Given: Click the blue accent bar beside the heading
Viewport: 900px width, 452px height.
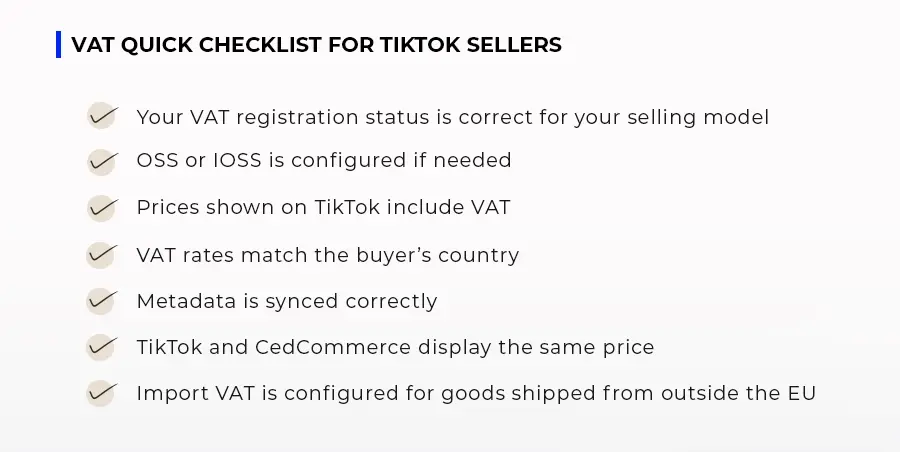Looking at the screenshot, I should [58, 45].
